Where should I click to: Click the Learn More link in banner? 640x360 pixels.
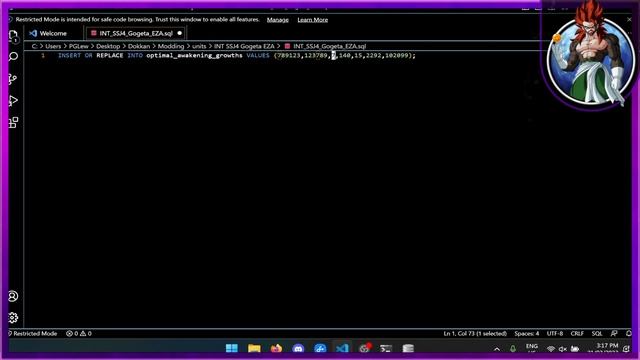point(313,20)
